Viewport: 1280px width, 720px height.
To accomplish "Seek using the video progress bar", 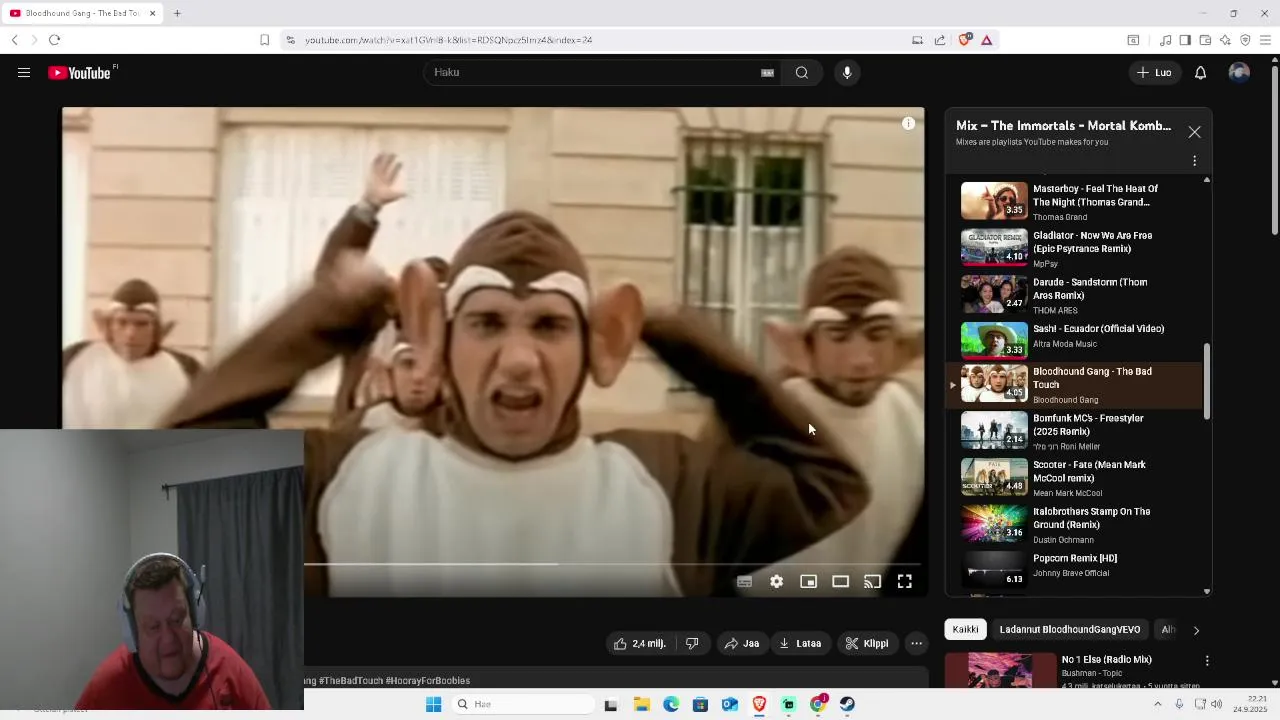I will pyautogui.click(x=614, y=564).
